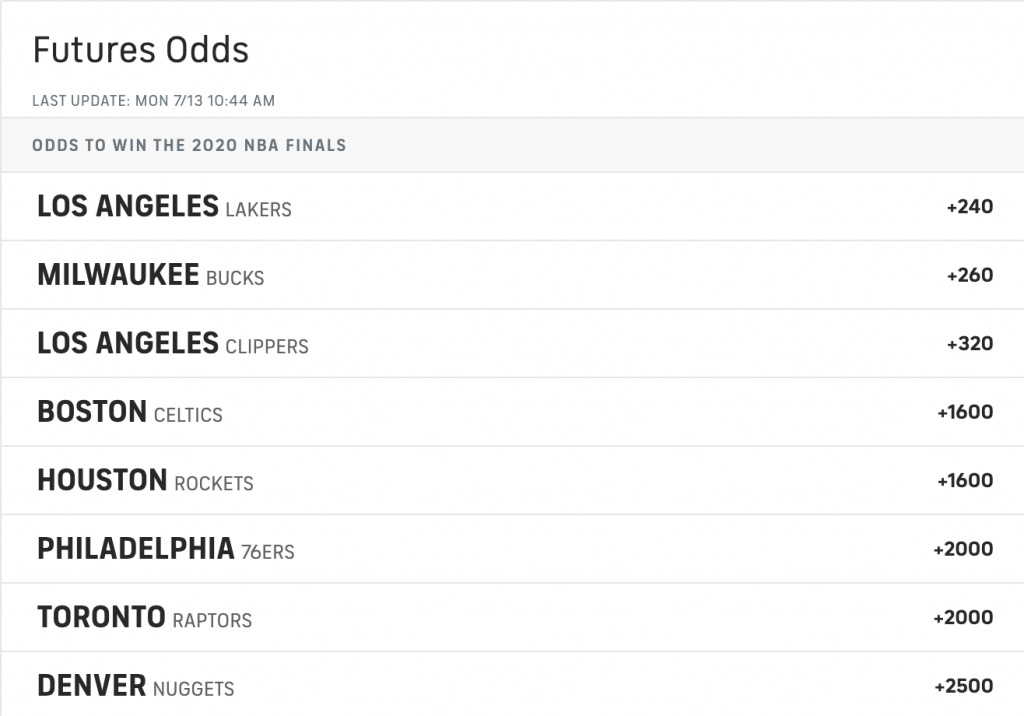Click the Los Angeles Clippers team name
Screen dimensions: 1024x716
[173, 344]
